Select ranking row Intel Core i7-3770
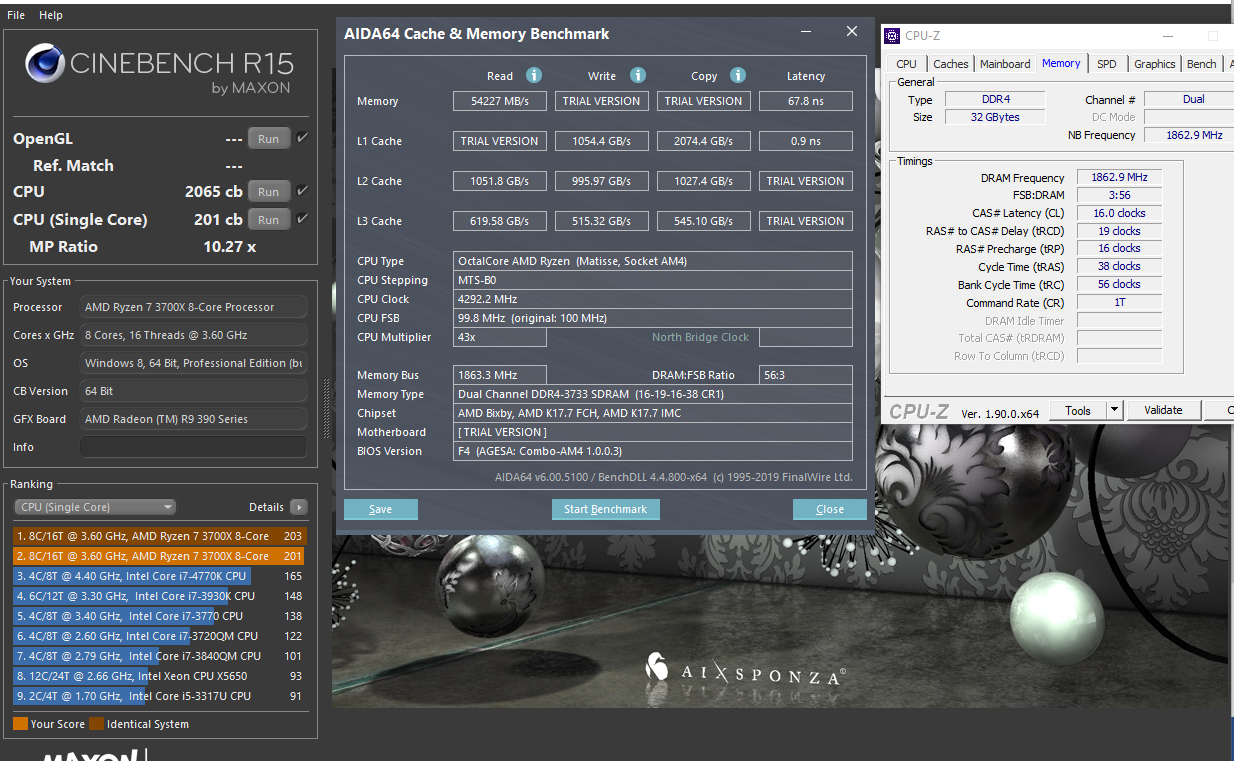Image resolution: width=1234 pixels, height=761 pixels. point(160,616)
